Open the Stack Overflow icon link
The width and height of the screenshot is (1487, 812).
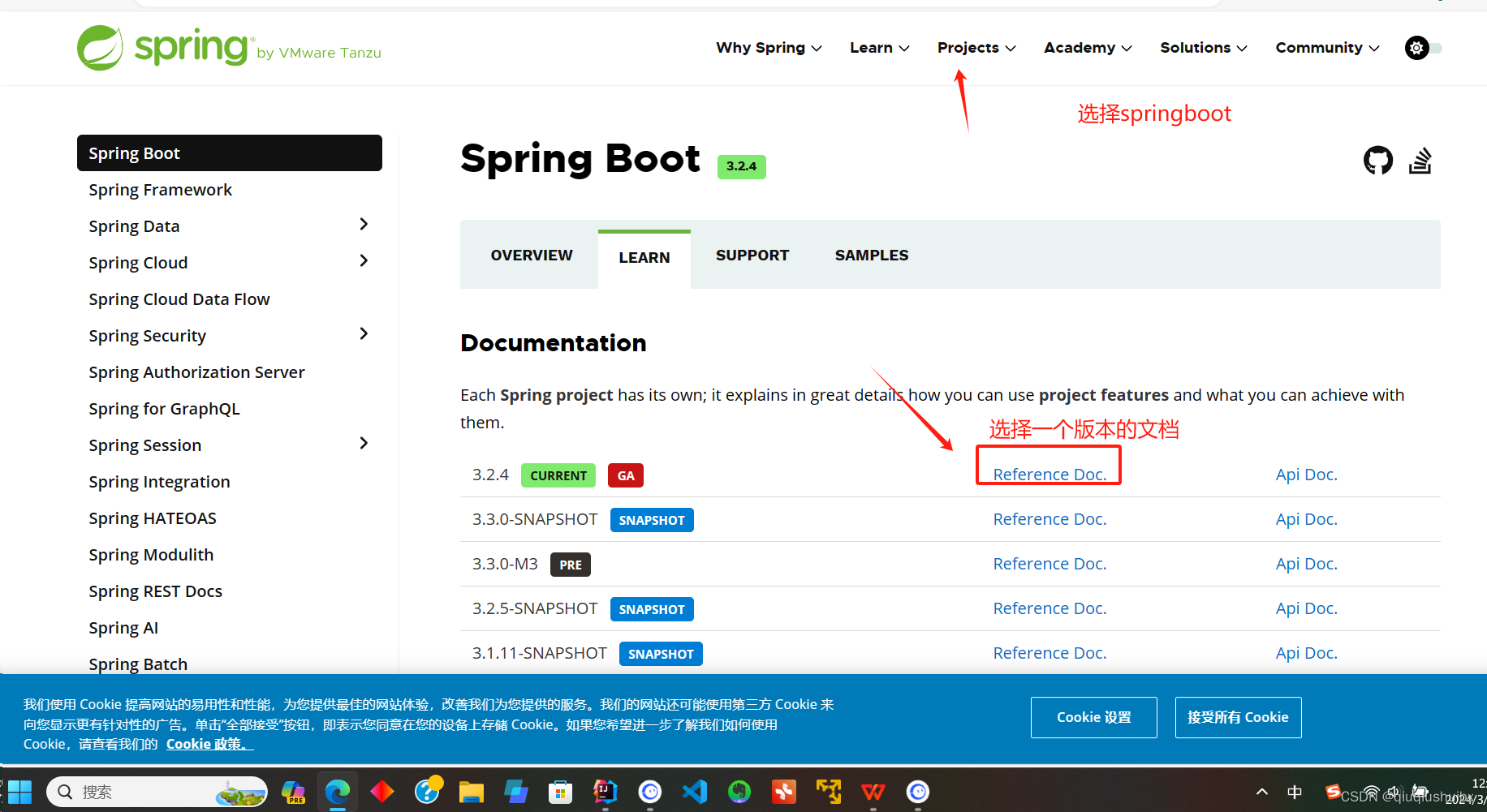click(1420, 161)
